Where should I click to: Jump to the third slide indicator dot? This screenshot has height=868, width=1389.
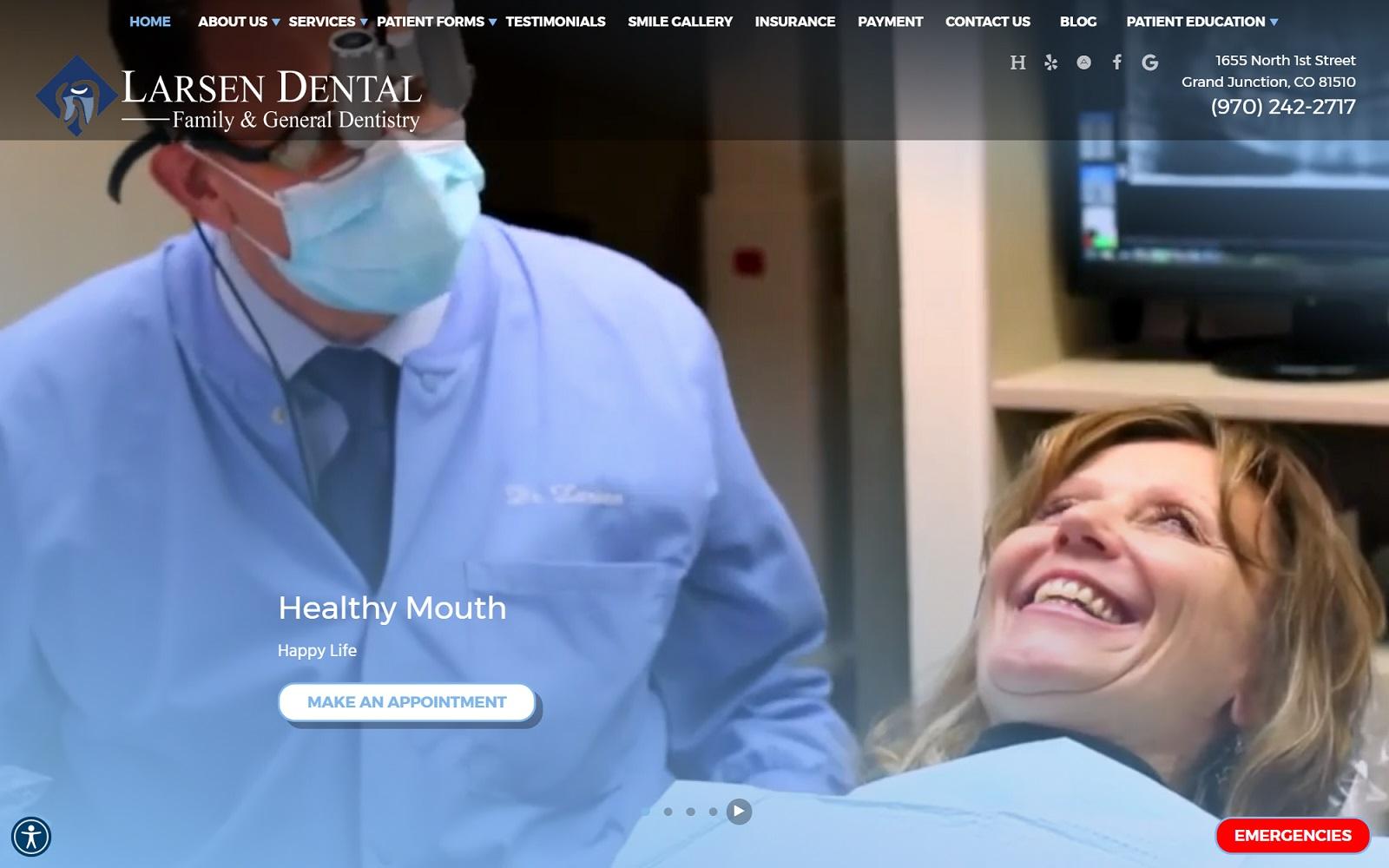pos(690,812)
